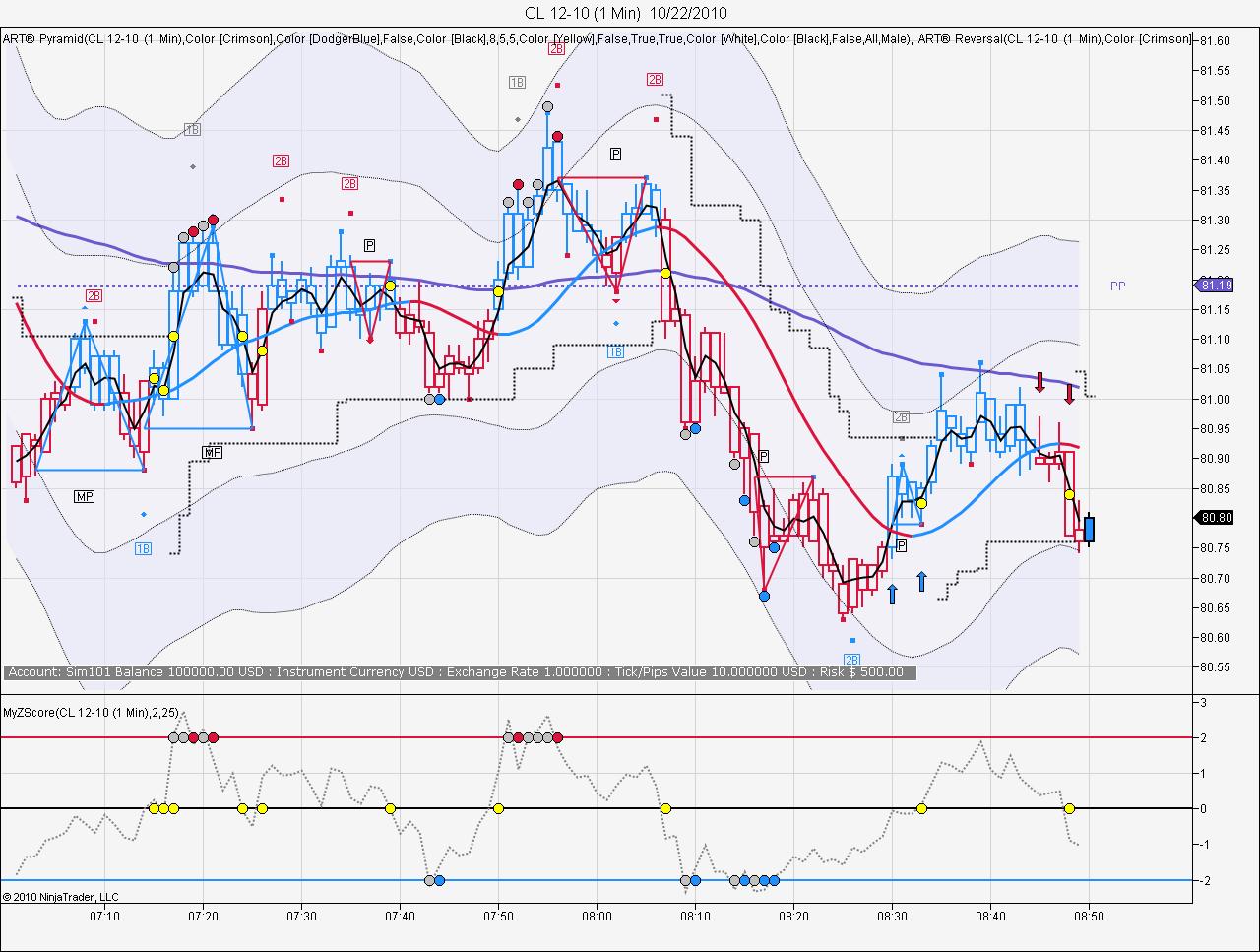Click the black 80.80 last price tag

coord(1216,518)
